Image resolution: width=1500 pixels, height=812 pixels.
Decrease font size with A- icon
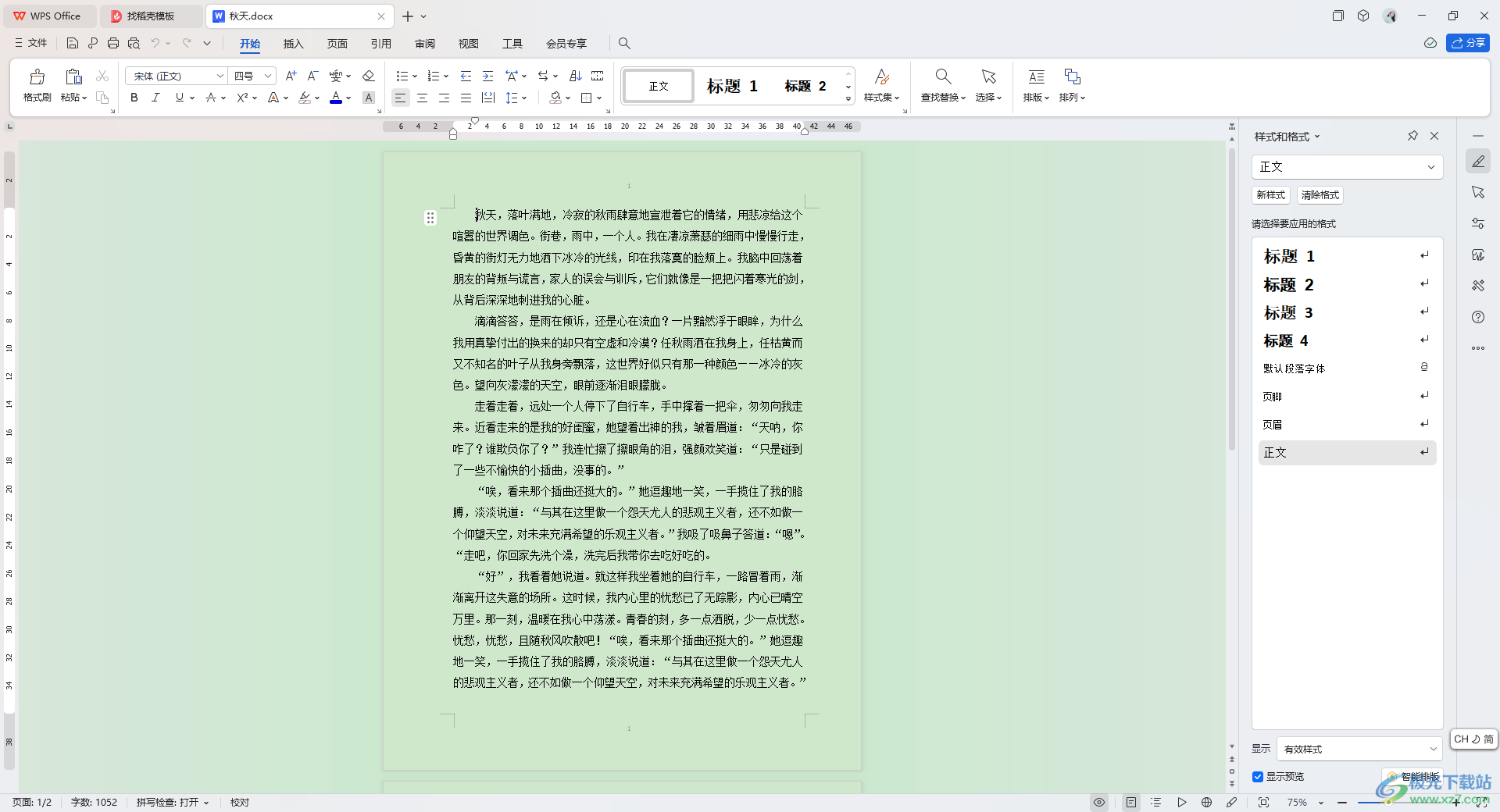(x=312, y=76)
